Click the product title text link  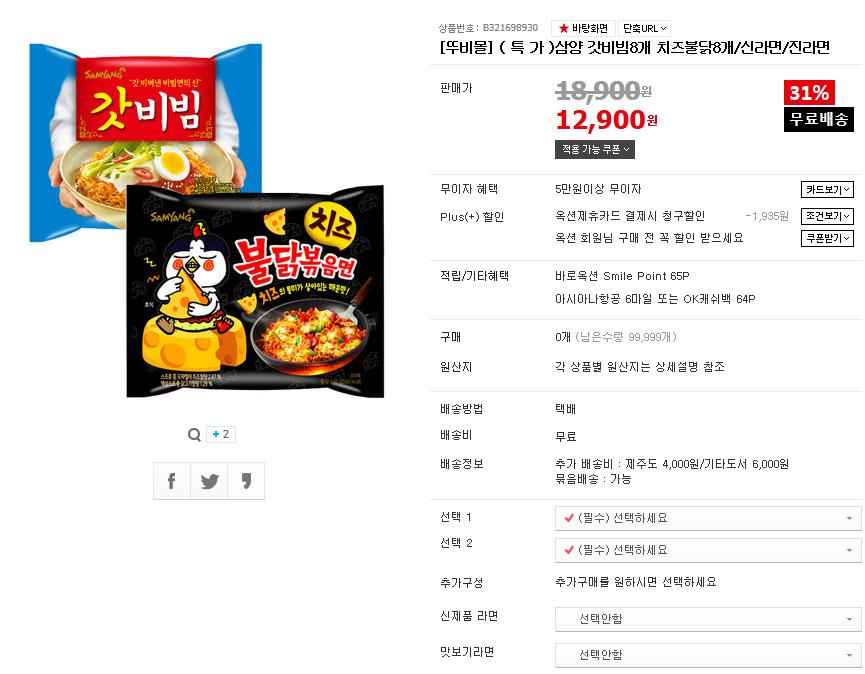634,48
